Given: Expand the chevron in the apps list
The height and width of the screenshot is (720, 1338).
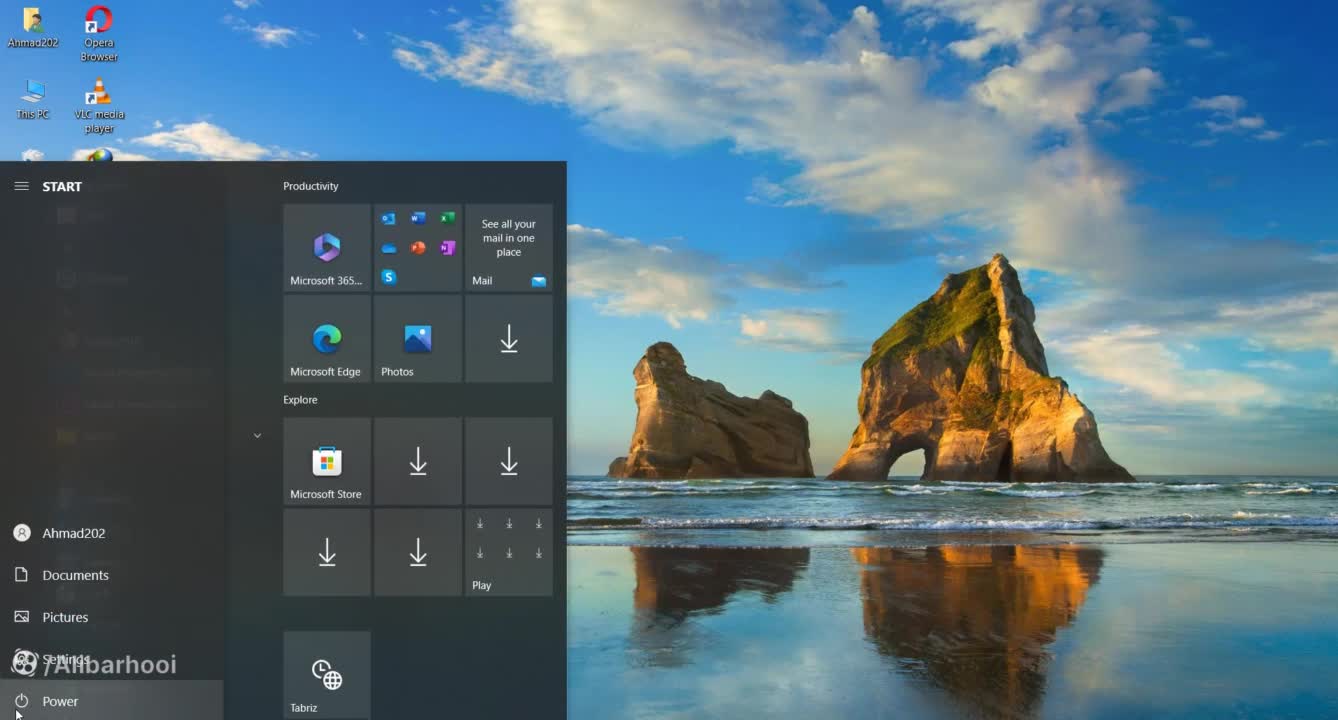Looking at the screenshot, I should click(257, 436).
